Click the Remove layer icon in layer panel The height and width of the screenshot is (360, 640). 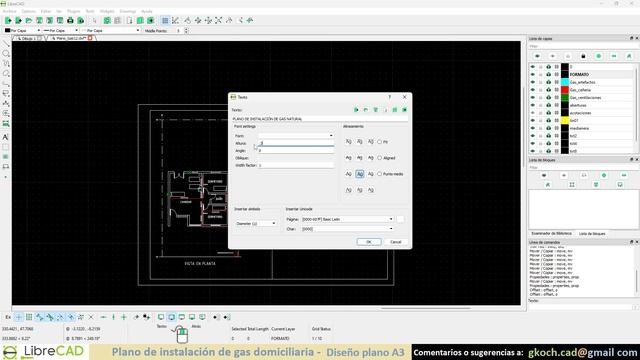[x=614, y=56]
